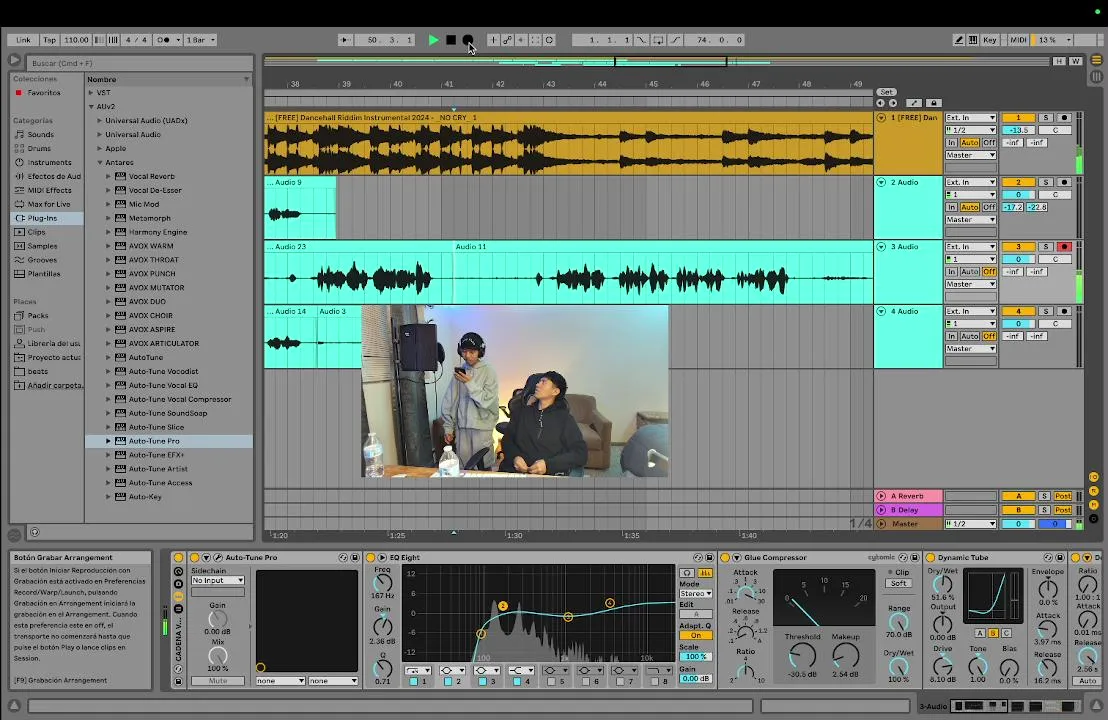
Task: Stop playback with the Stop button
Action: coord(451,40)
